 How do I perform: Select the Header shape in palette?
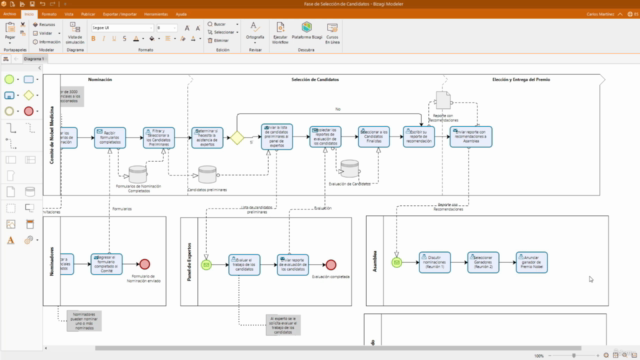pyautogui.click(x=30, y=224)
